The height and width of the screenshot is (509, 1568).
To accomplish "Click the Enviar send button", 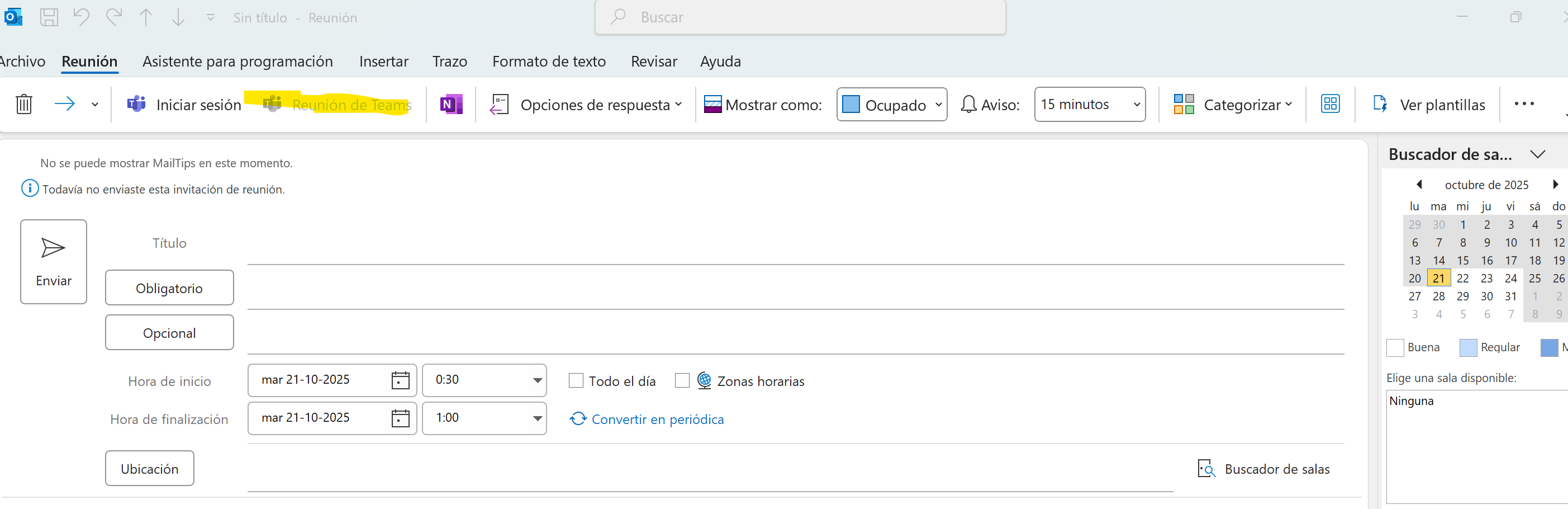I will (54, 262).
